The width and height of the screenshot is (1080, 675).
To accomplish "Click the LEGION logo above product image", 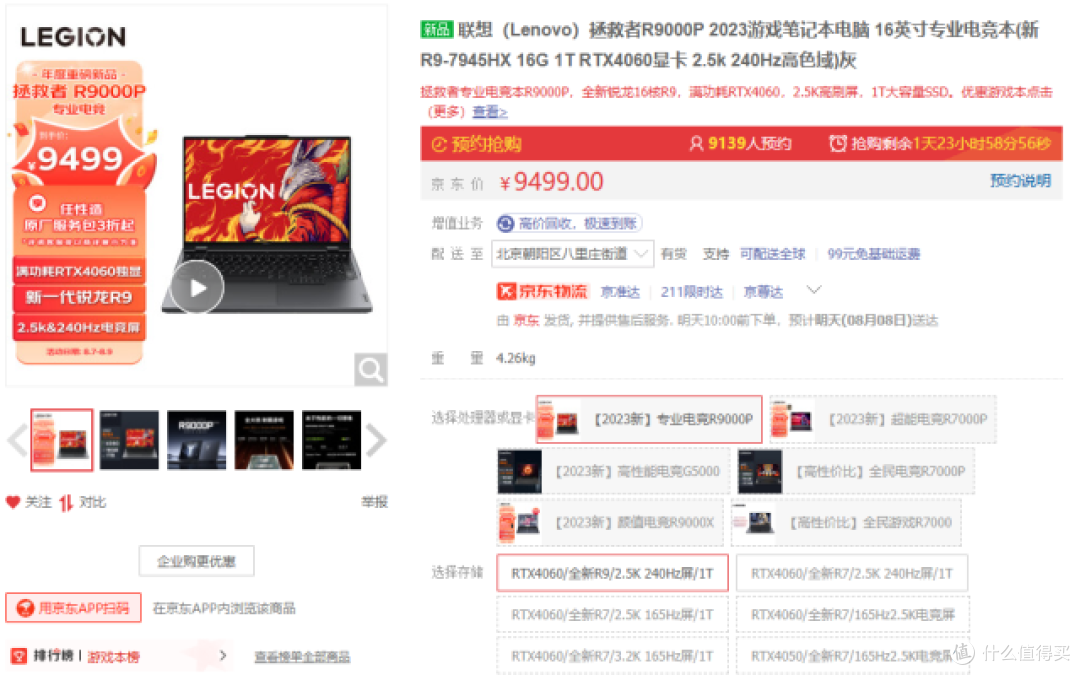I will point(73,37).
